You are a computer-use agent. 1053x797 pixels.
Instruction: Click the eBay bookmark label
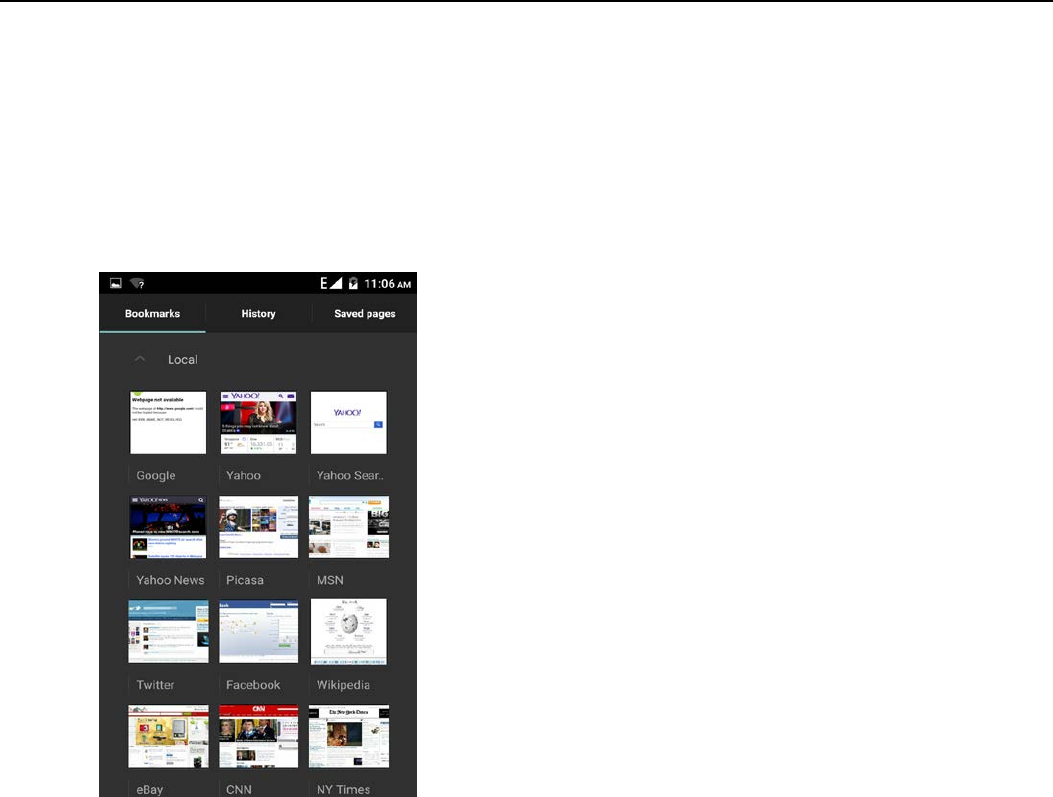[x=150, y=790]
